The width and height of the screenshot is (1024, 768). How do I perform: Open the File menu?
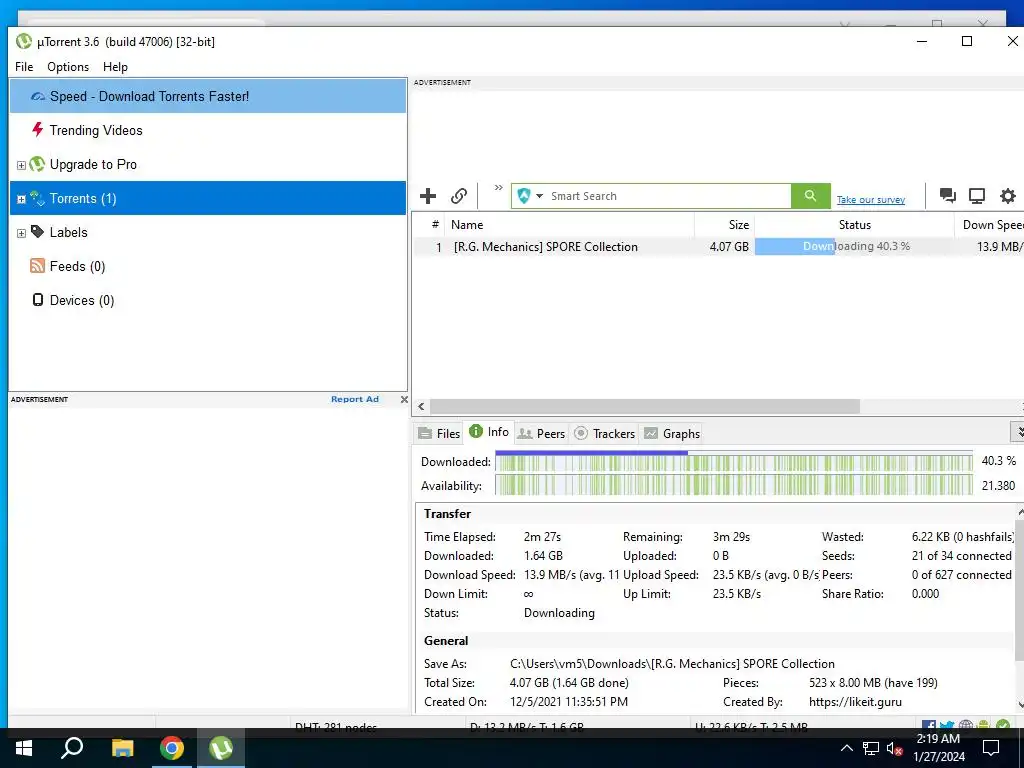pos(24,67)
